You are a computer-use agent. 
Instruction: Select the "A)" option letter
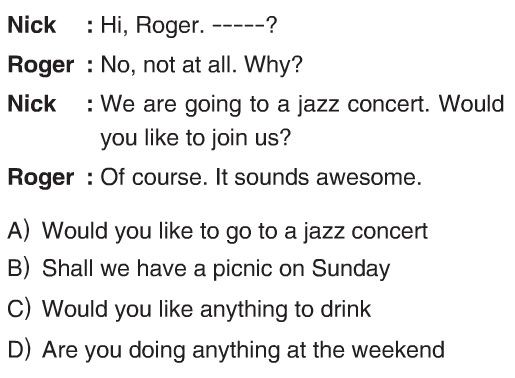[x=19, y=231]
